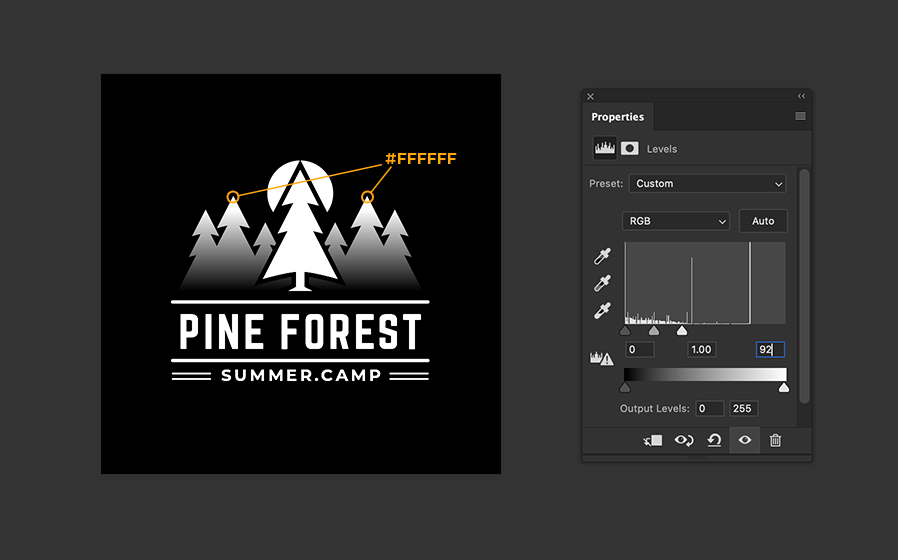
Task: Click the gray midtone input slider handle
Action: pos(653,331)
